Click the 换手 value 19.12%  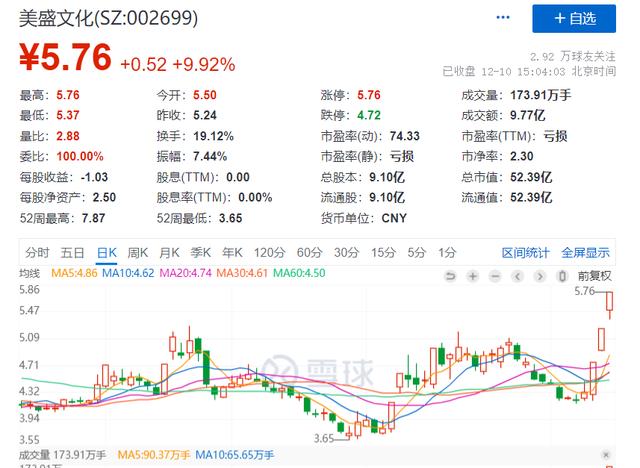pos(213,136)
